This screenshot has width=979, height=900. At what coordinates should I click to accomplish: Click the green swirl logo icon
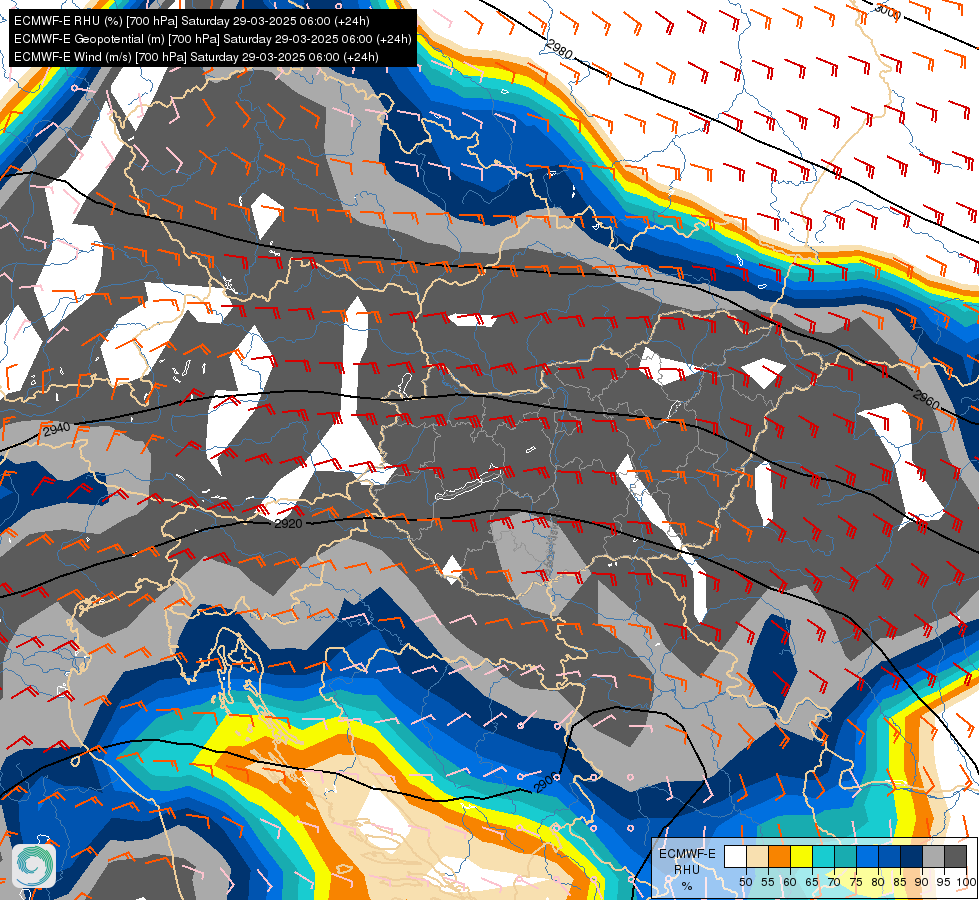34,866
